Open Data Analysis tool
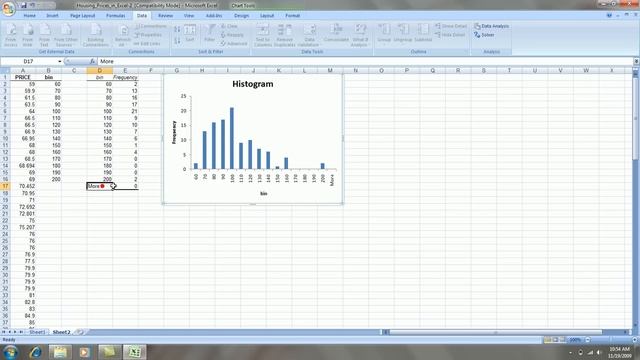This screenshot has height=360, width=640. click(x=491, y=26)
